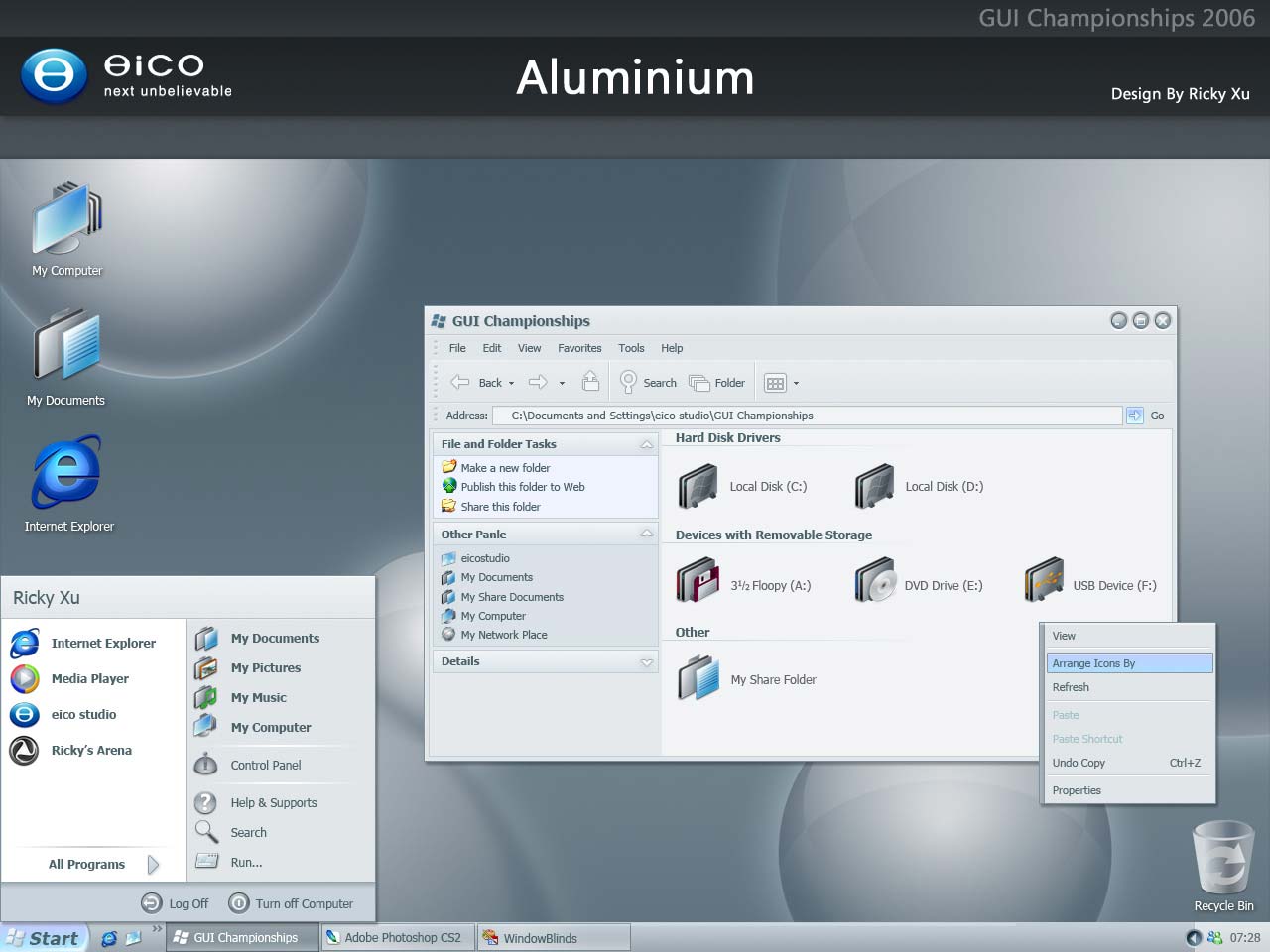Click the Go arrow button
This screenshot has height=952, width=1270.
(1135, 416)
